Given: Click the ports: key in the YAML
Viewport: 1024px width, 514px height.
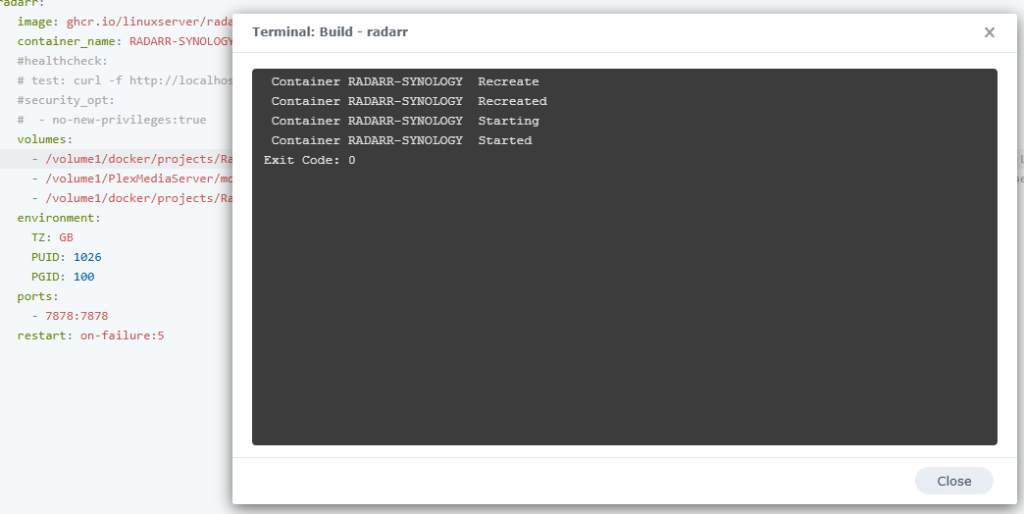Looking at the screenshot, I should tap(38, 296).
